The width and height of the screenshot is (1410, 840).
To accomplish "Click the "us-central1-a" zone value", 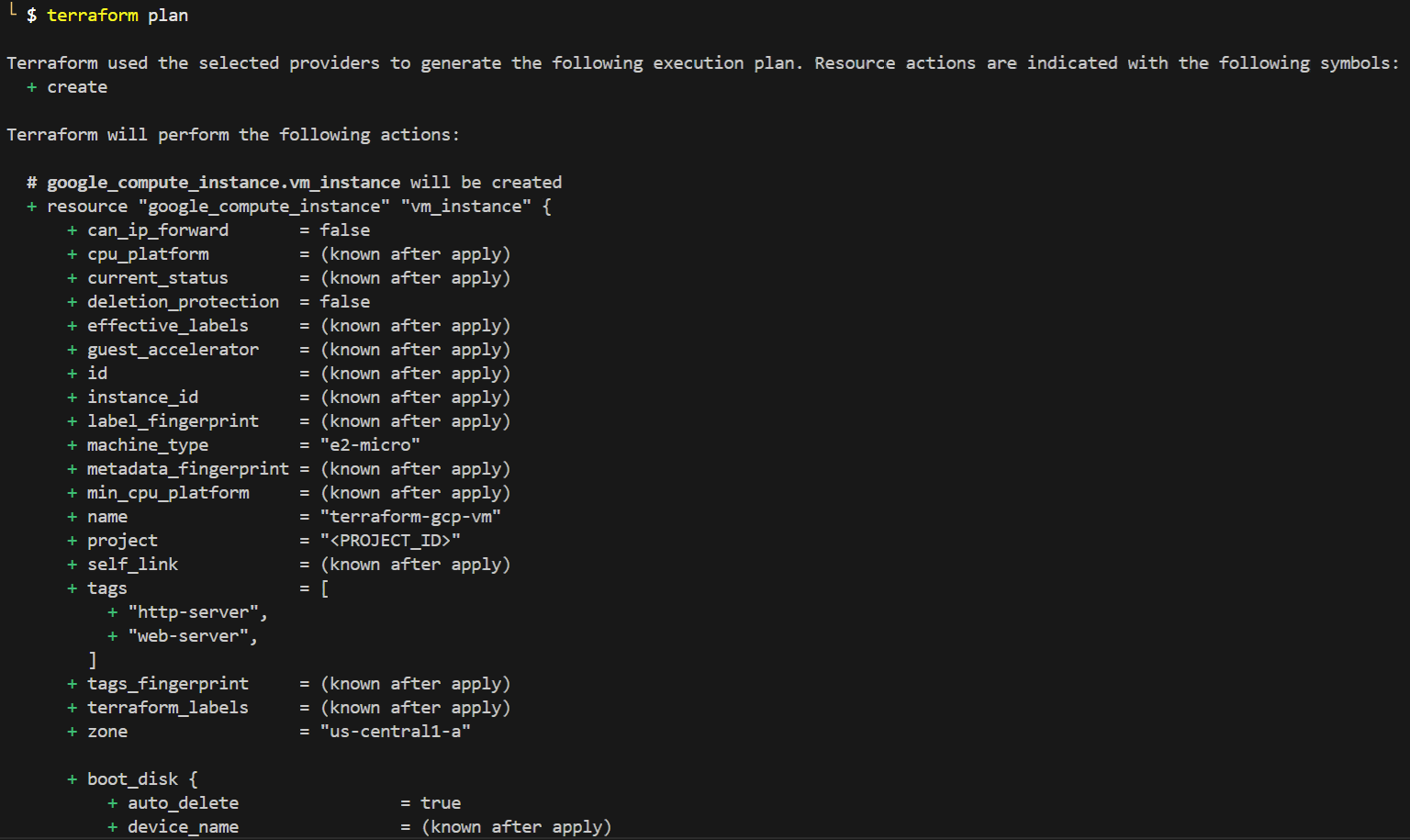I will coord(395,732).
